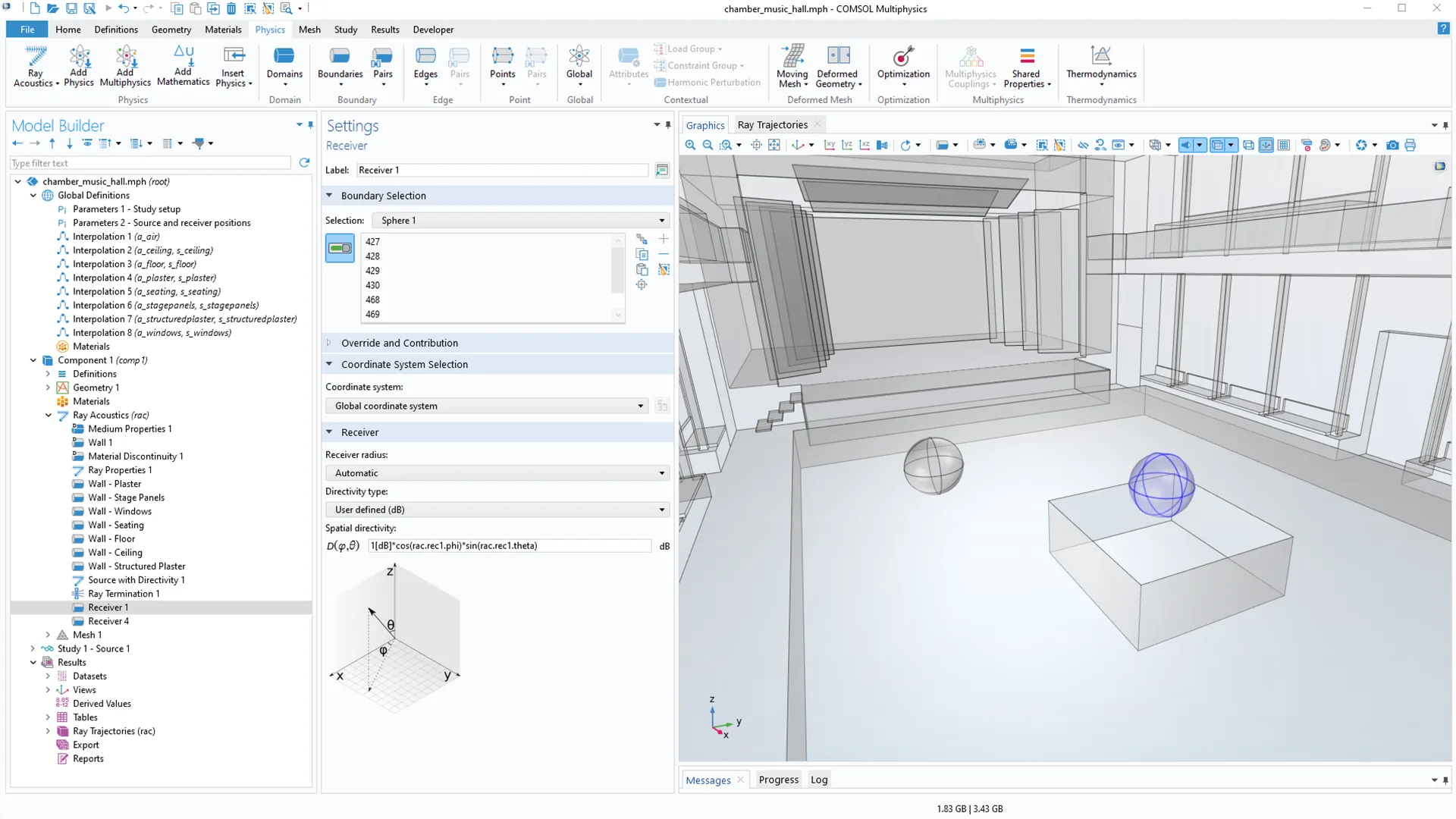
Task: Open the Directivity type dropdown
Action: 497,510
